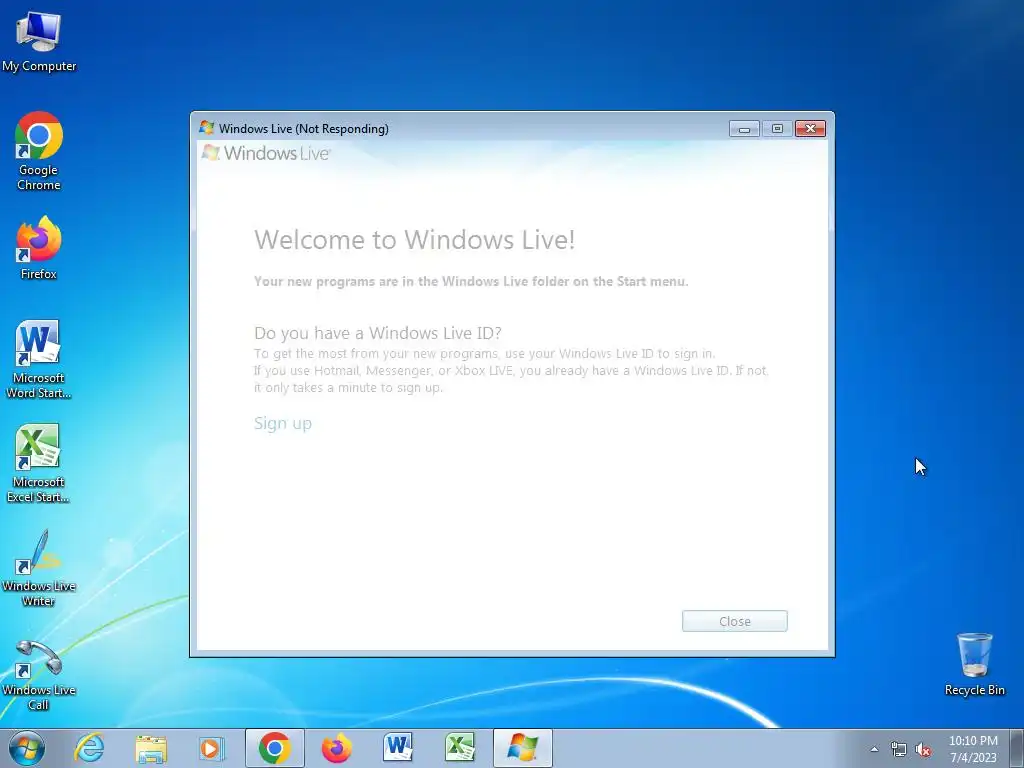
Task: Click the Sign up link
Action: point(283,423)
